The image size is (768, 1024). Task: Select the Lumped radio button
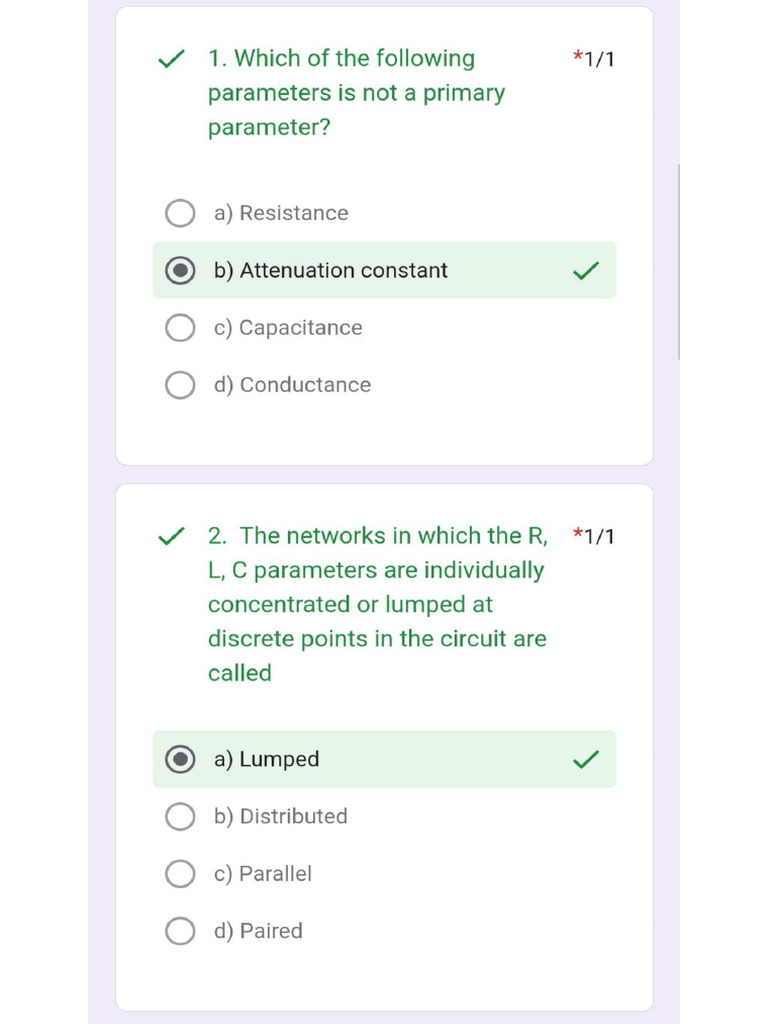pyautogui.click(x=180, y=760)
